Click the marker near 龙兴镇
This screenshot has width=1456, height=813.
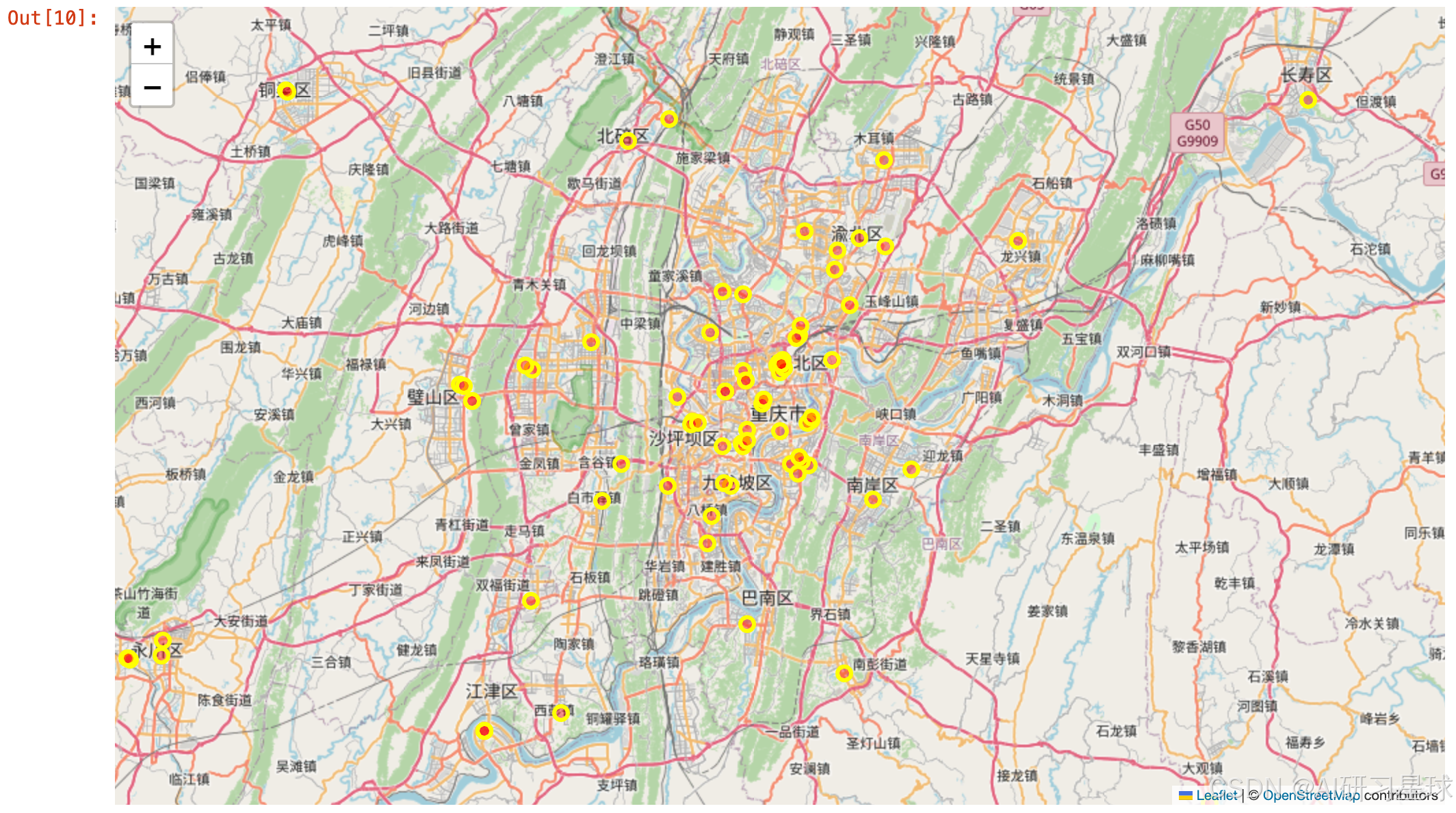[1018, 241]
